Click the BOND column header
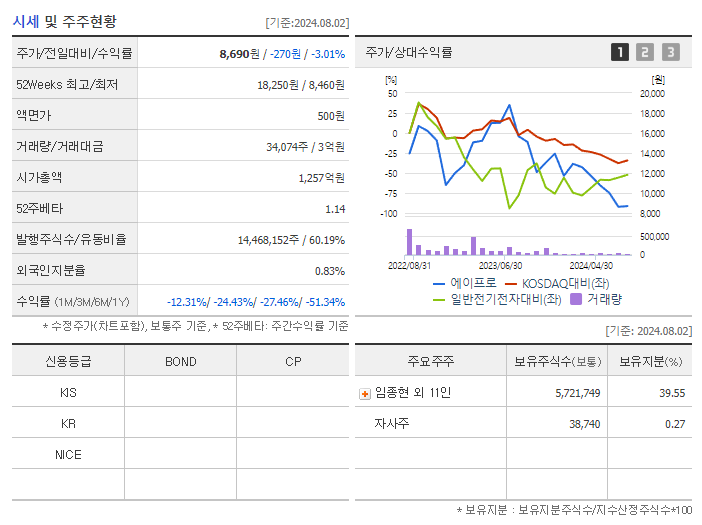 click(x=180, y=361)
